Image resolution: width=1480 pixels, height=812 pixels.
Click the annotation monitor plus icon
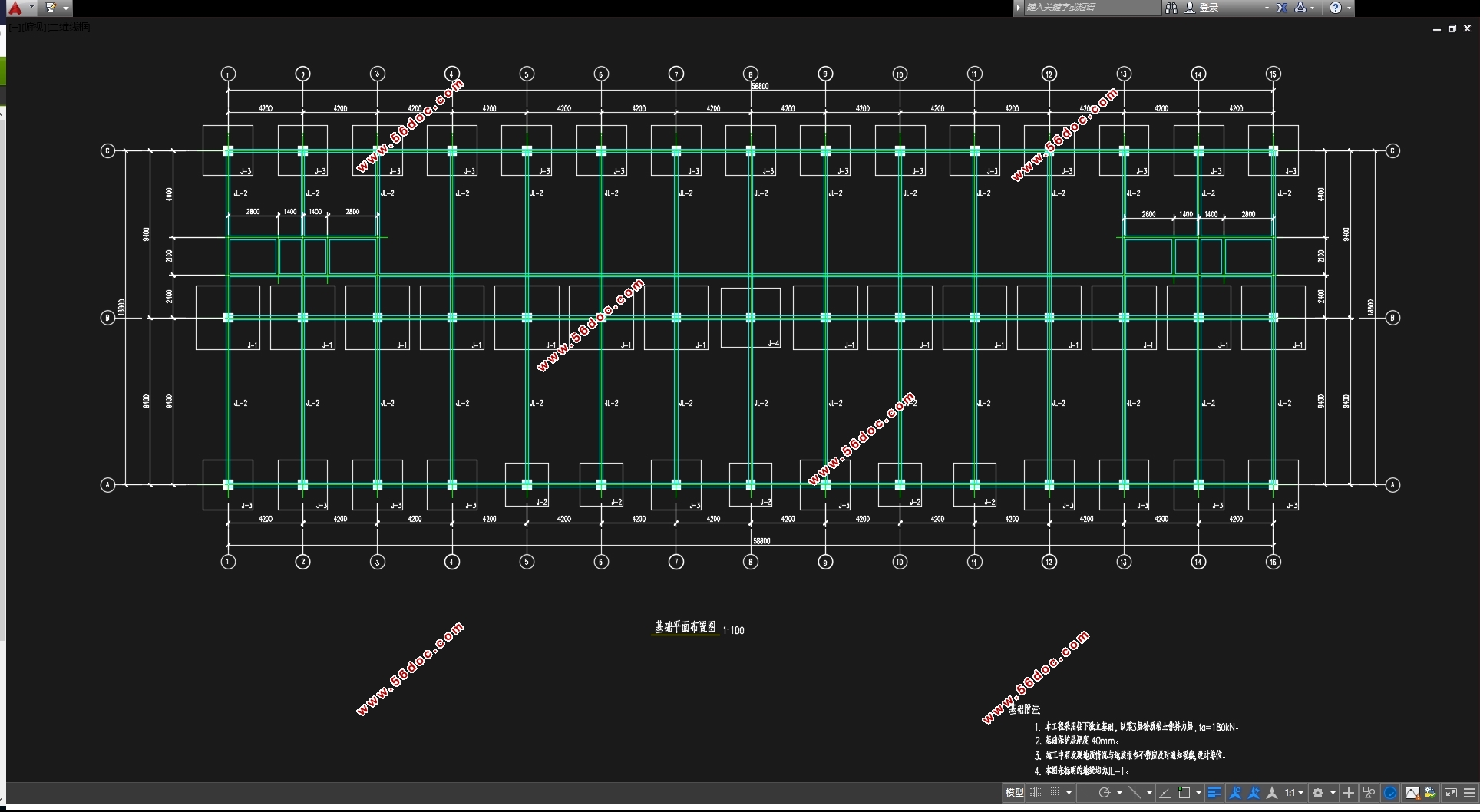1349,793
